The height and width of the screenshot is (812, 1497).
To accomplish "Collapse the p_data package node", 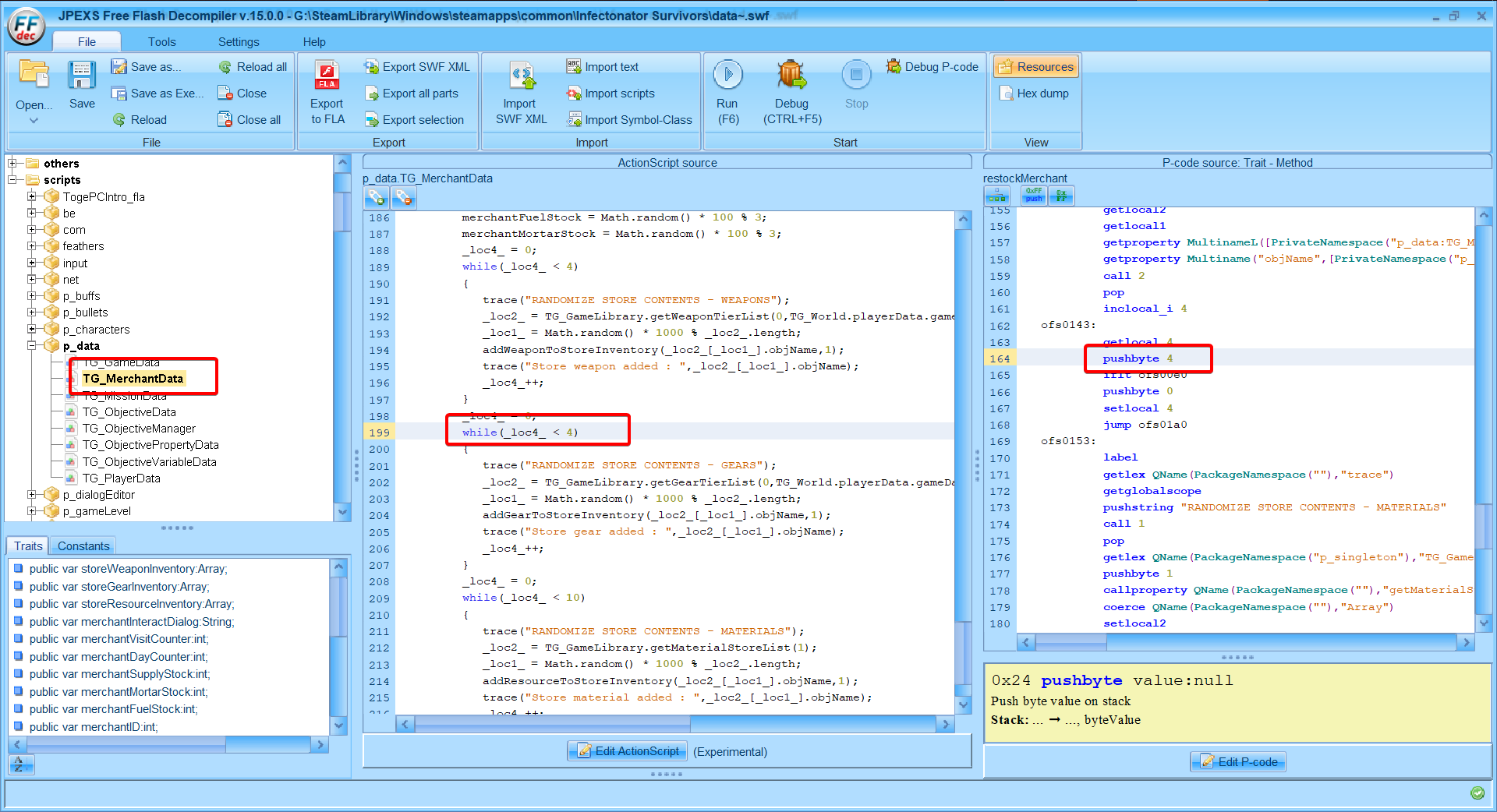I will [32, 345].
